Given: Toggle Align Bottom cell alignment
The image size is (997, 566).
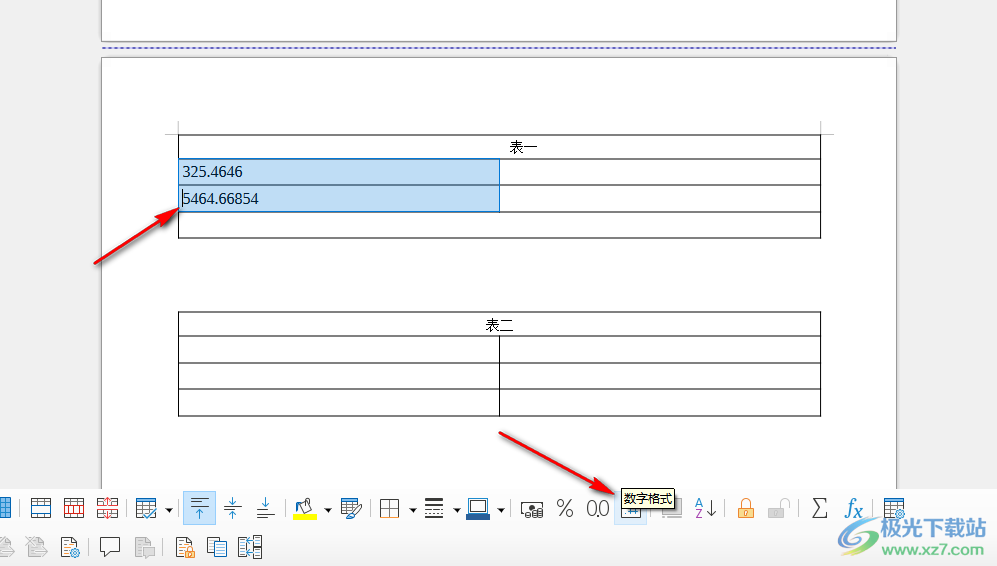Looking at the screenshot, I should (265, 509).
